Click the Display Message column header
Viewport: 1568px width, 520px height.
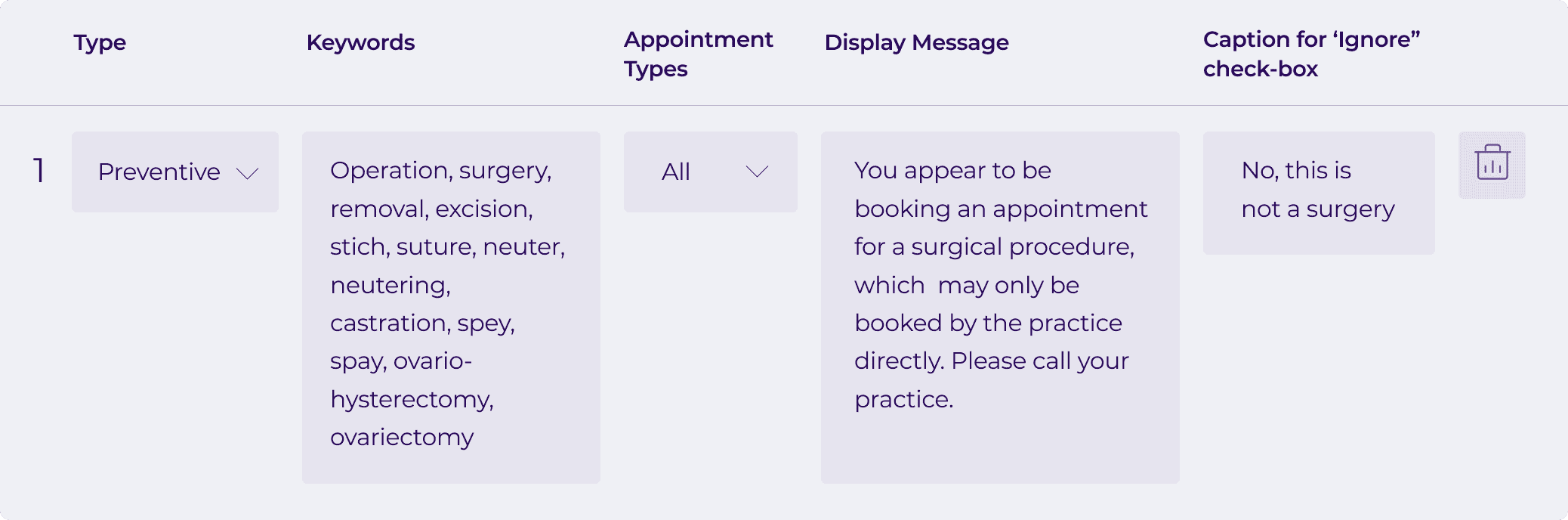(917, 43)
